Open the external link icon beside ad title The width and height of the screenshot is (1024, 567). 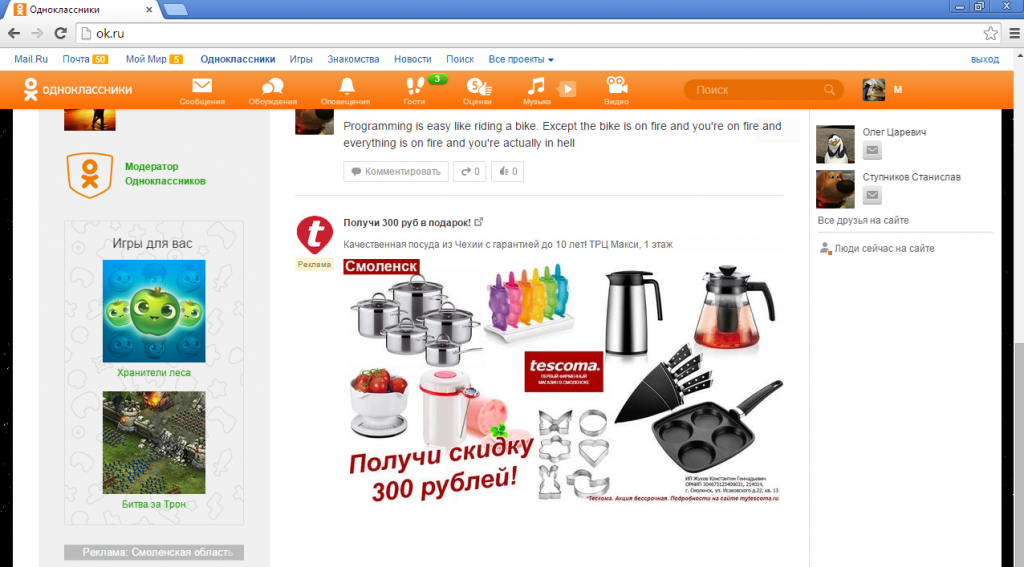point(479,222)
